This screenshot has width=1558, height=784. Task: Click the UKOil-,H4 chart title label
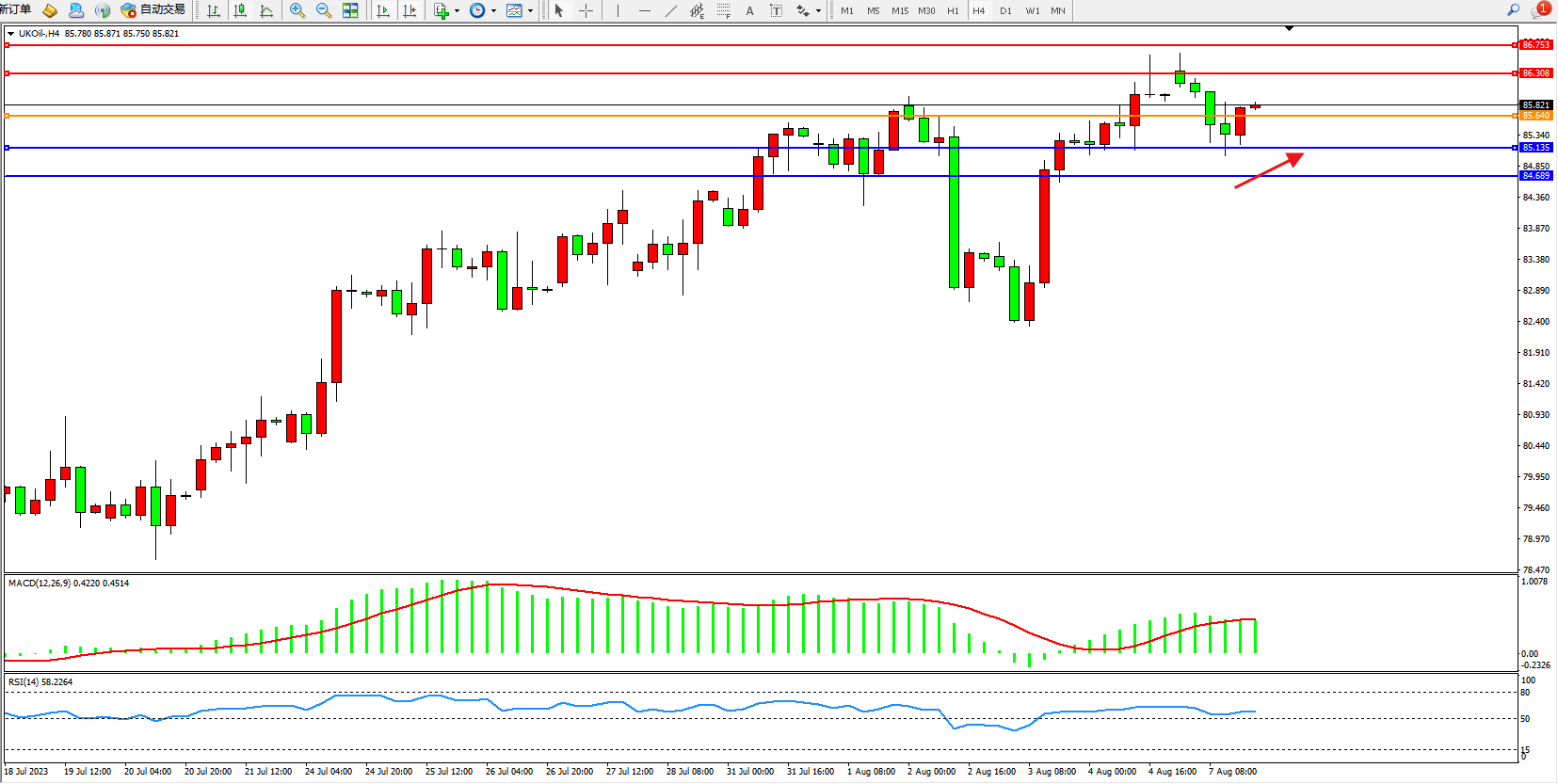pos(39,33)
